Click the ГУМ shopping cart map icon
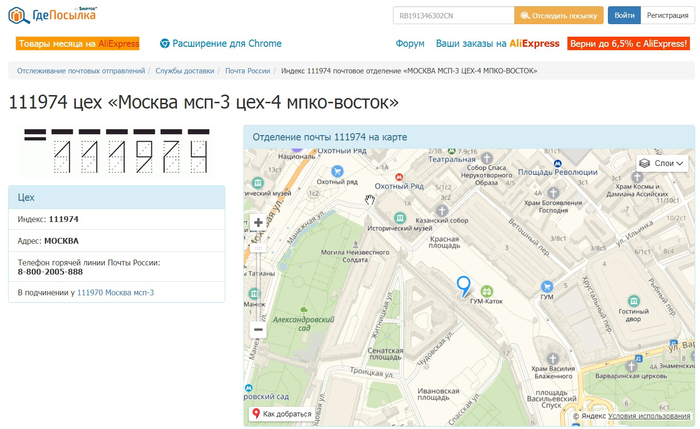This screenshot has width=700, height=429. click(547, 287)
